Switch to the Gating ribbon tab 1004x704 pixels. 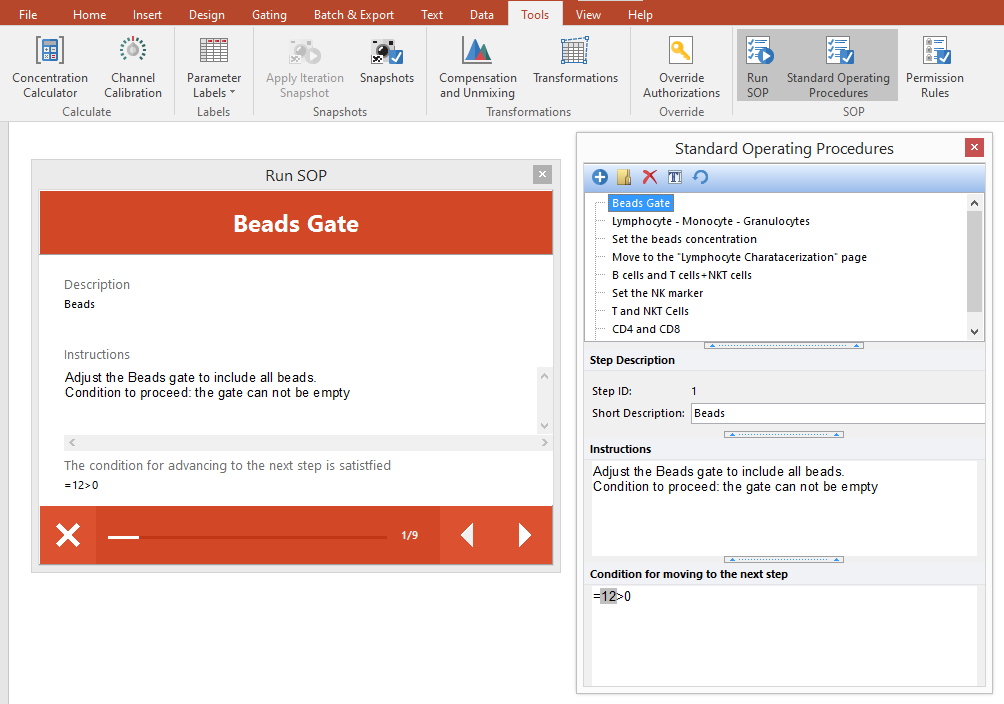point(269,14)
